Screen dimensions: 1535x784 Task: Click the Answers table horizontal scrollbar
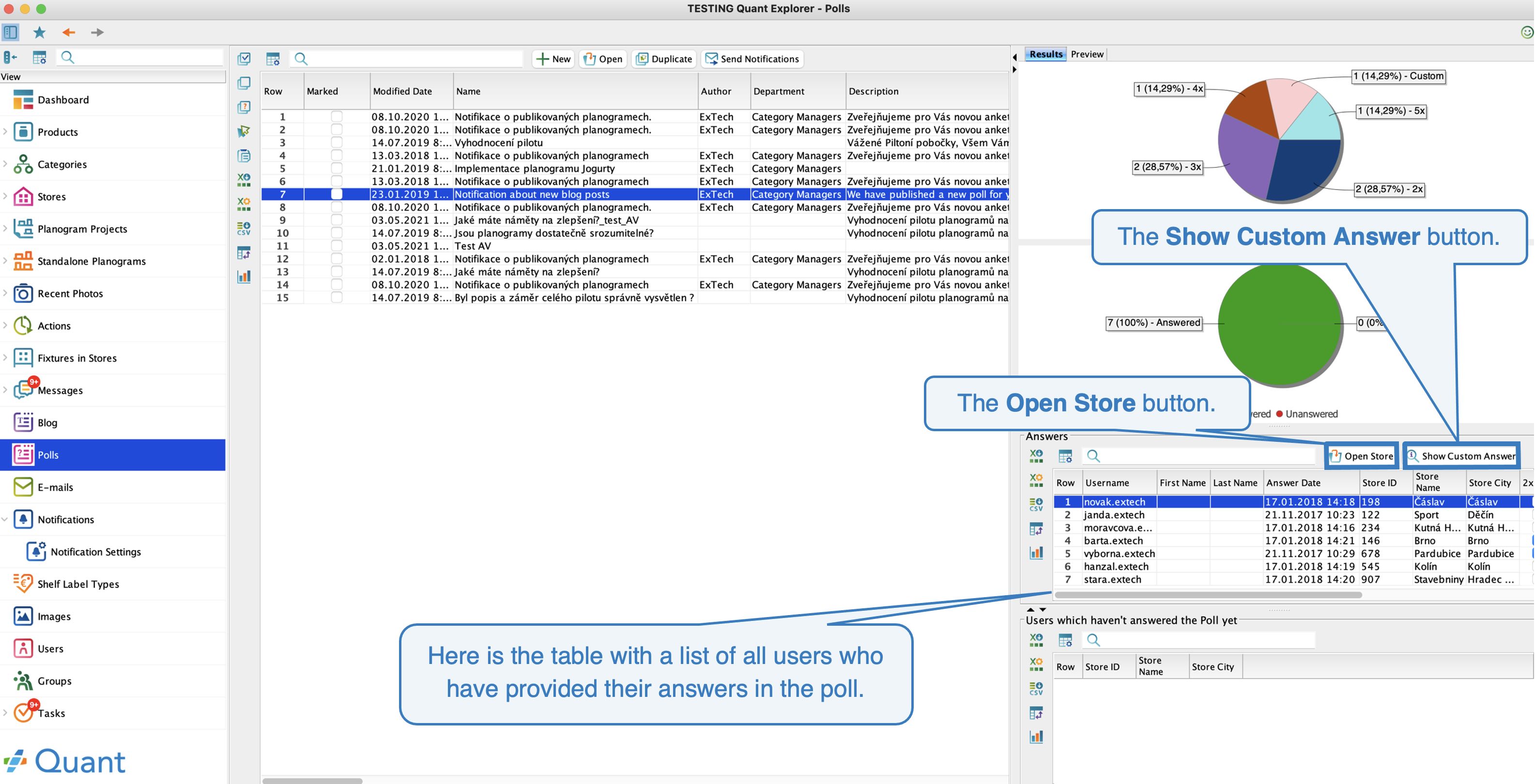coord(1208,595)
